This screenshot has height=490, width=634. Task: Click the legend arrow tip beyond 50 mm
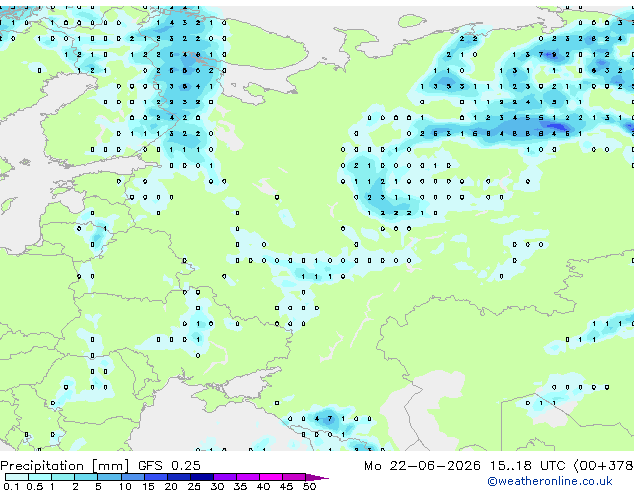[317, 477]
